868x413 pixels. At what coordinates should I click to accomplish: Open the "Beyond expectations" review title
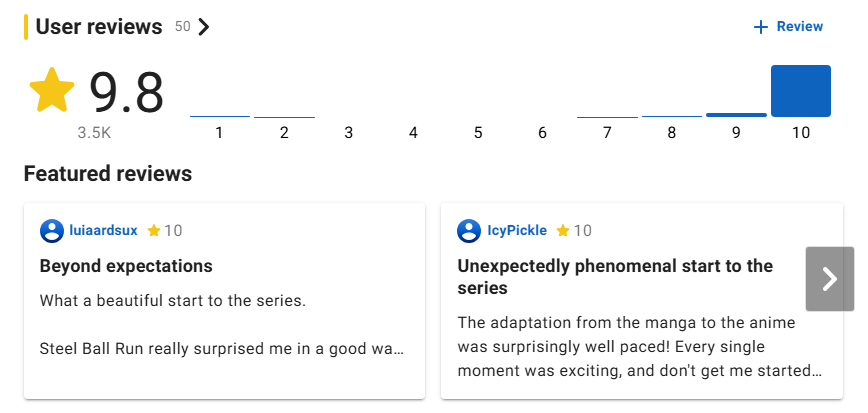coord(126,266)
